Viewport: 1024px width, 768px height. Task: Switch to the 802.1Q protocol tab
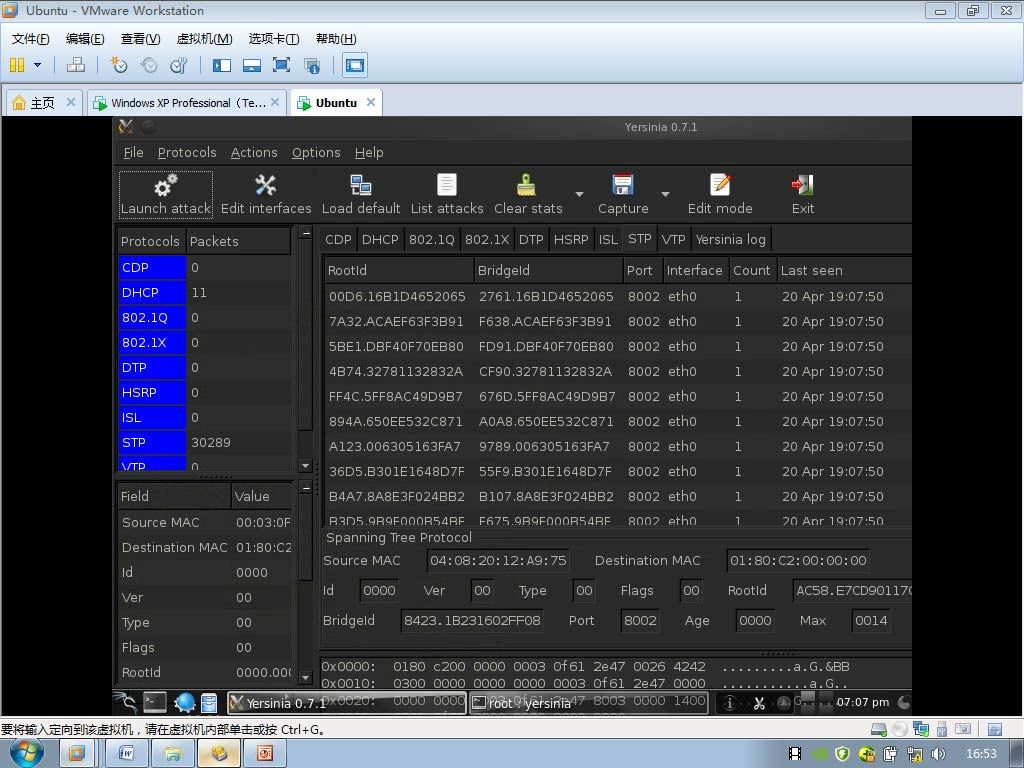[x=432, y=240]
